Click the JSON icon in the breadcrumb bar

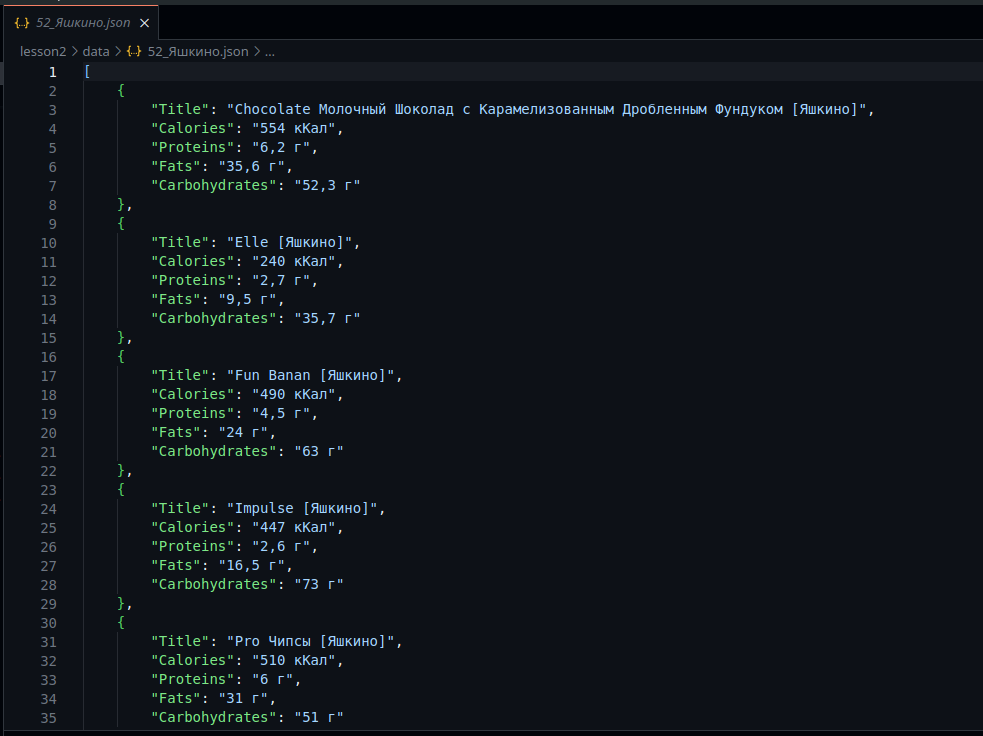(x=134, y=51)
